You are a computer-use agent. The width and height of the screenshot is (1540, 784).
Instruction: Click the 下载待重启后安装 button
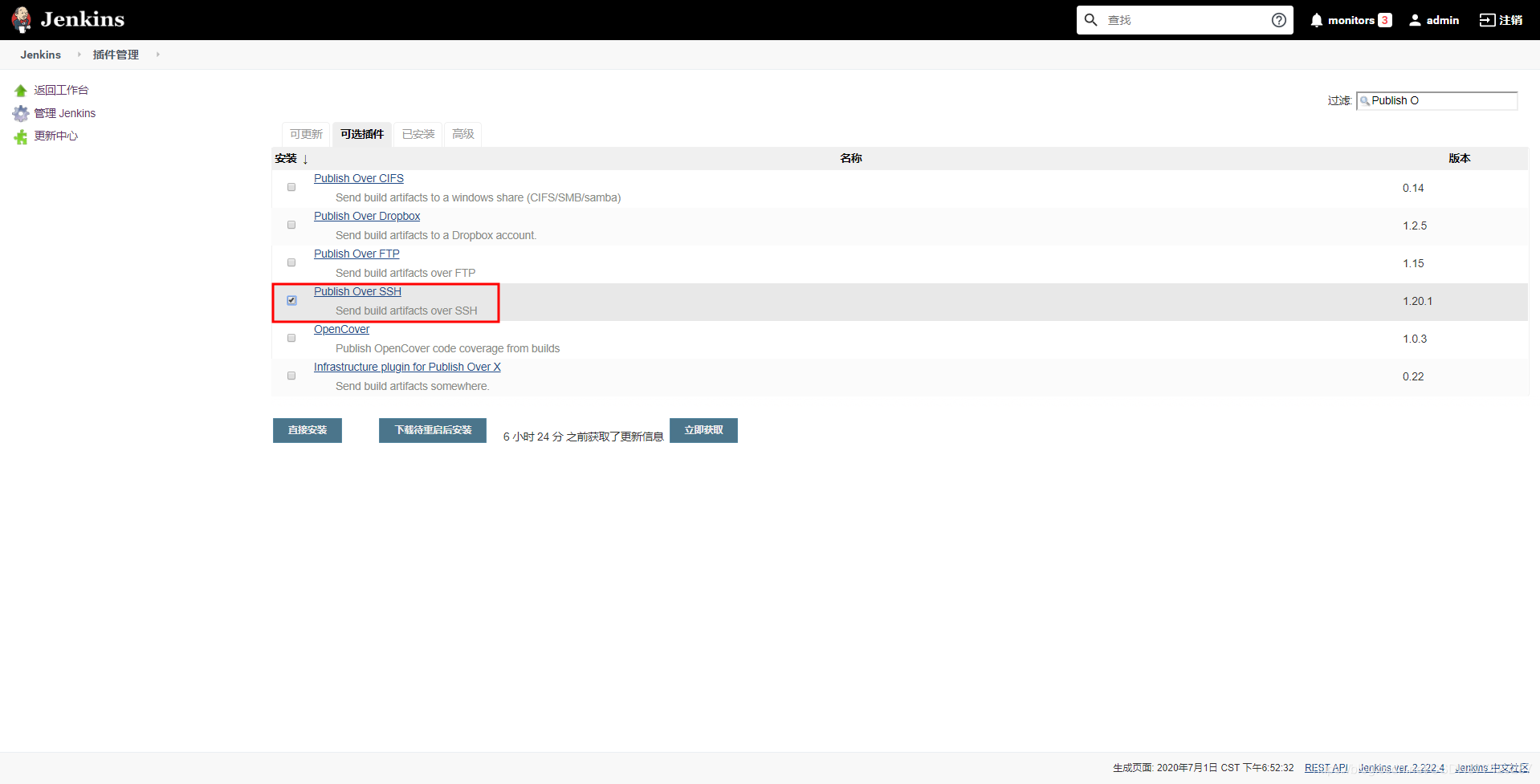[x=433, y=430]
